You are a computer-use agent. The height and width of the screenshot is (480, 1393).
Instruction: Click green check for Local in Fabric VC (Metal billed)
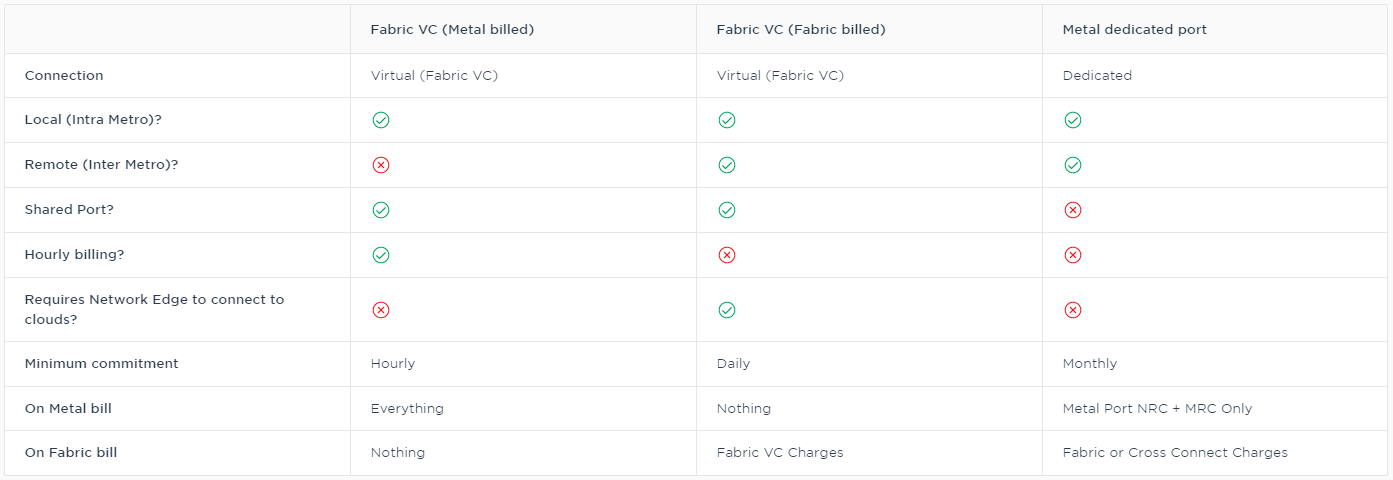point(381,120)
